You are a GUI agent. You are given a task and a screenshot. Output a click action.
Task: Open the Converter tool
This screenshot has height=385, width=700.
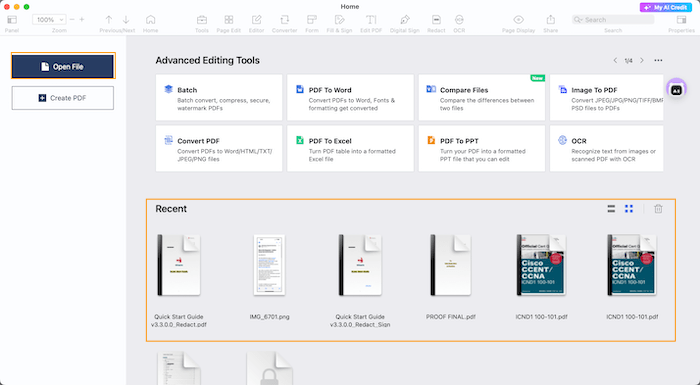[x=284, y=20]
